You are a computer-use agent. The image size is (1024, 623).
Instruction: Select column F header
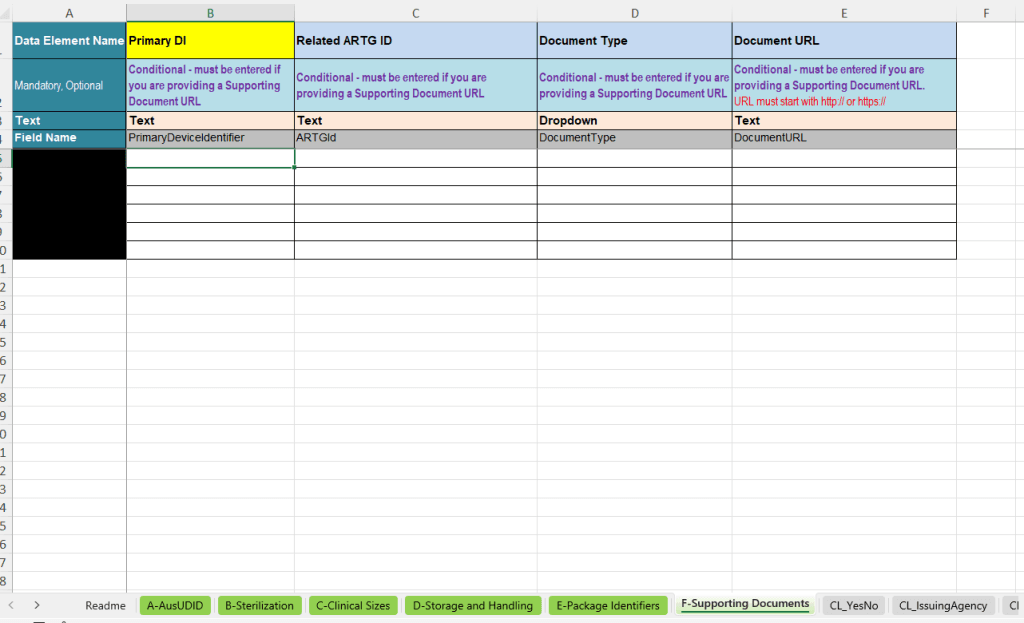click(x=986, y=13)
